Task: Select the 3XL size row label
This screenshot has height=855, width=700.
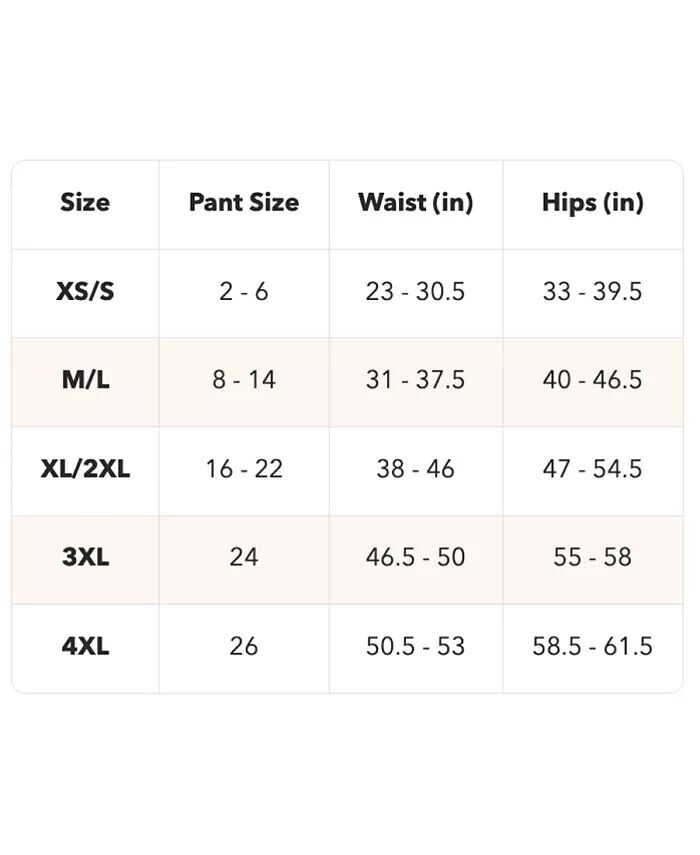Action: 85,557
